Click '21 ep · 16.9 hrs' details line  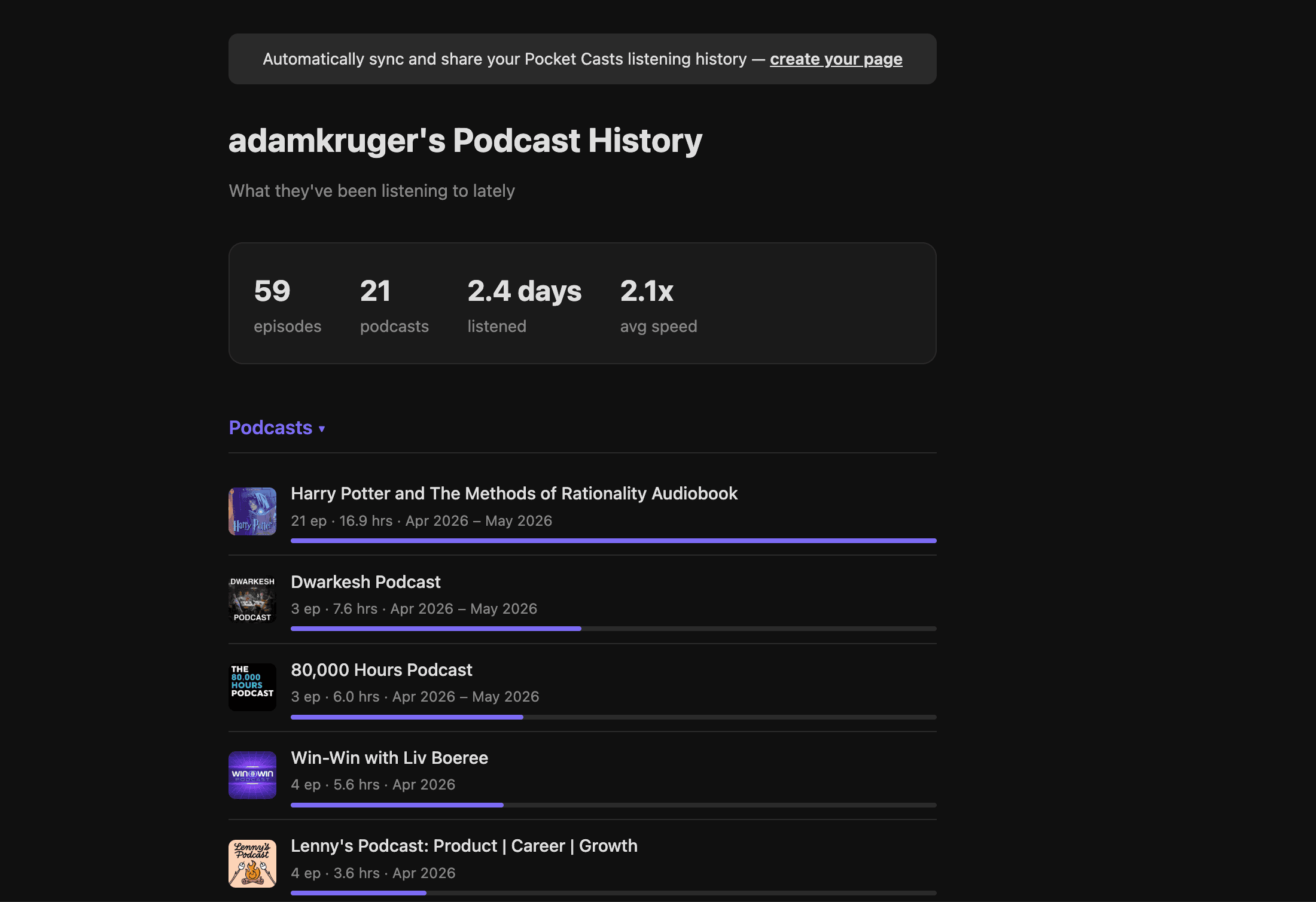point(421,521)
